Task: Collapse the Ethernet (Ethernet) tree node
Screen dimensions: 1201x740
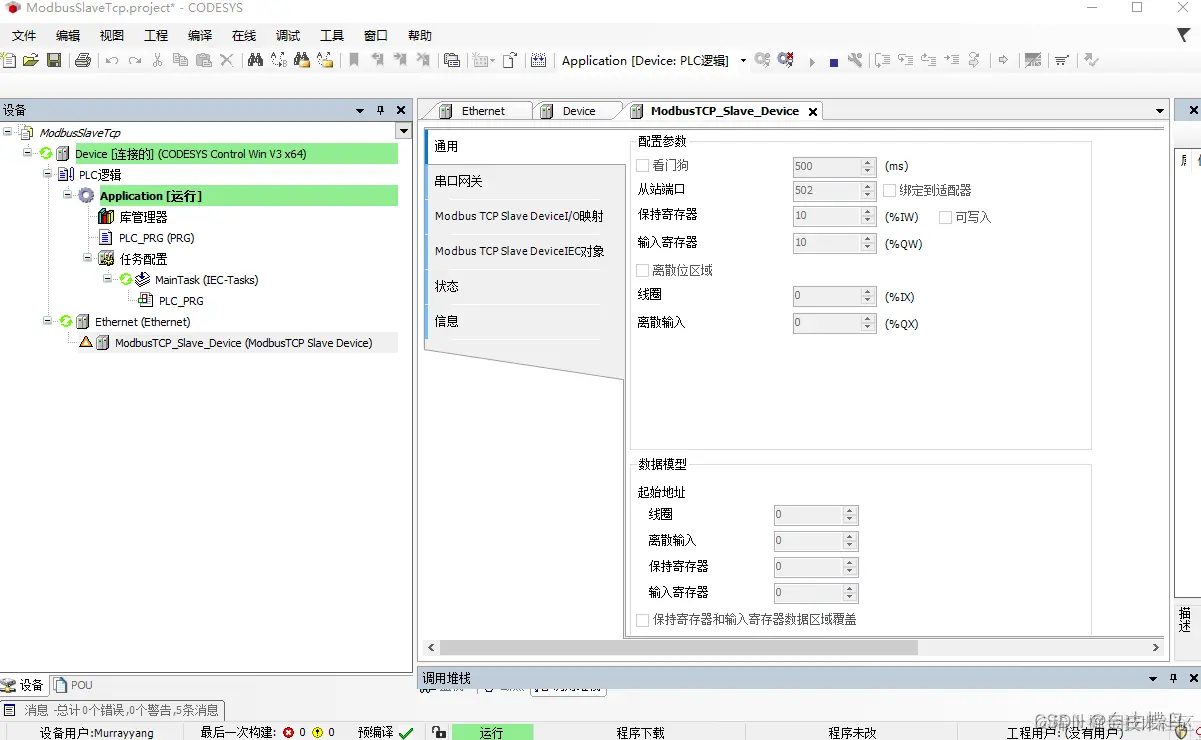Action: [48, 321]
